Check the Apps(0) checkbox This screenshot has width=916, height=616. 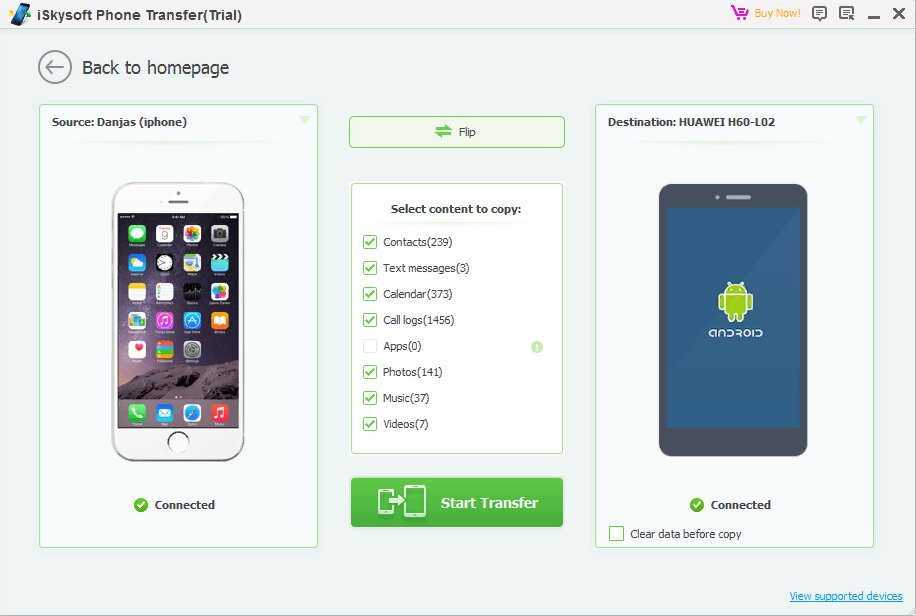tap(370, 346)
